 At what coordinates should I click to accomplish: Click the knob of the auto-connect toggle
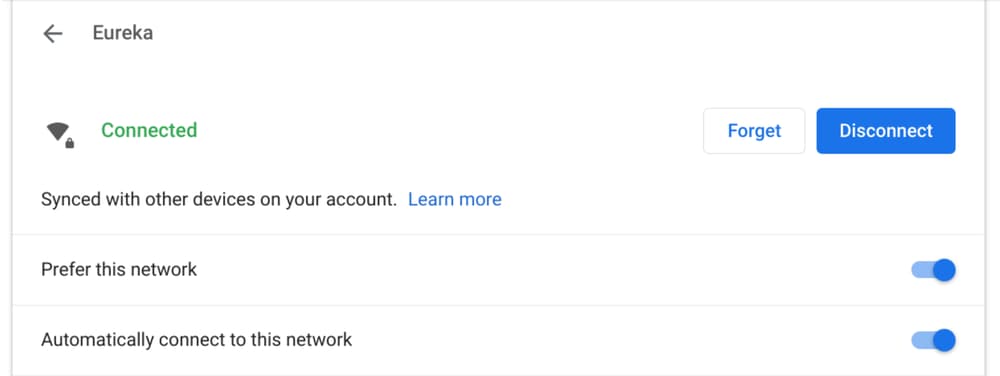pyautogui.click(x=945, y=340)
